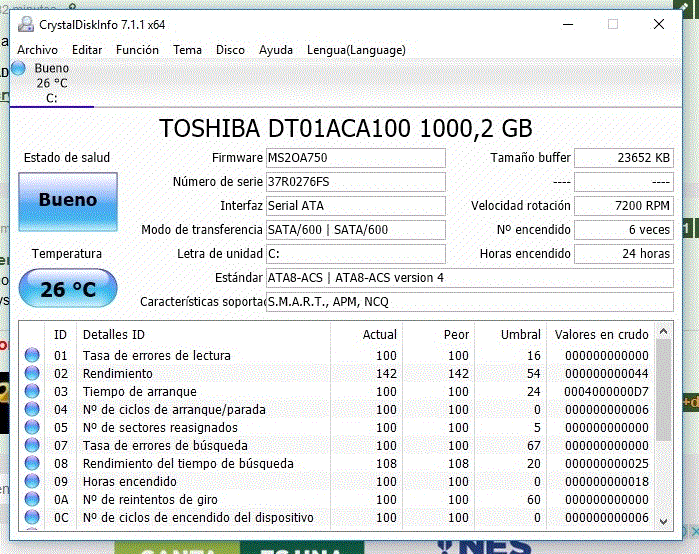Click the Firmware value field MS2OA750
Screen dimensions: 699x554
pos(355,159)
